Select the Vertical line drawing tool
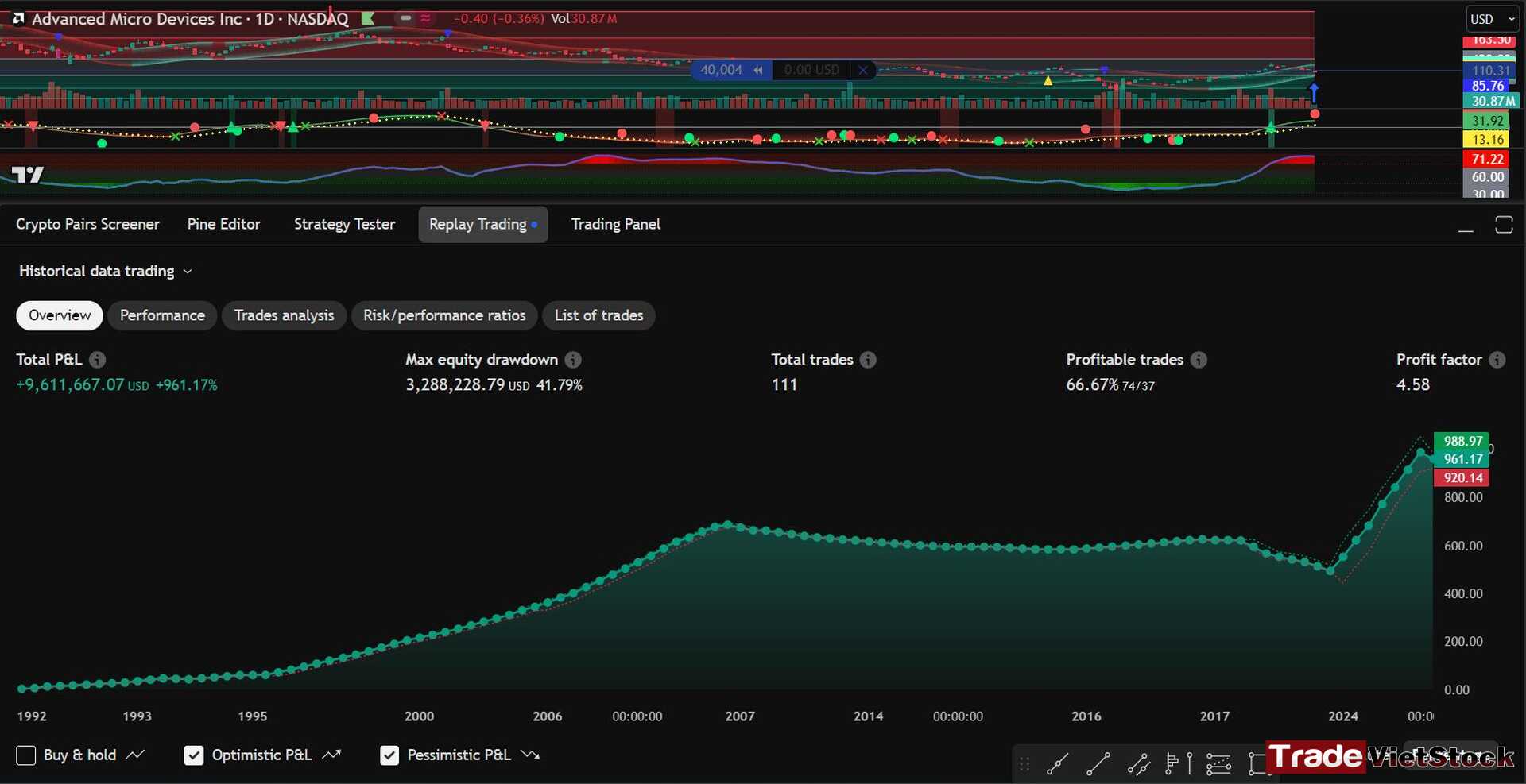Screen dimensions: 1526x784 pyautogui.click(x=1189, y=764)
